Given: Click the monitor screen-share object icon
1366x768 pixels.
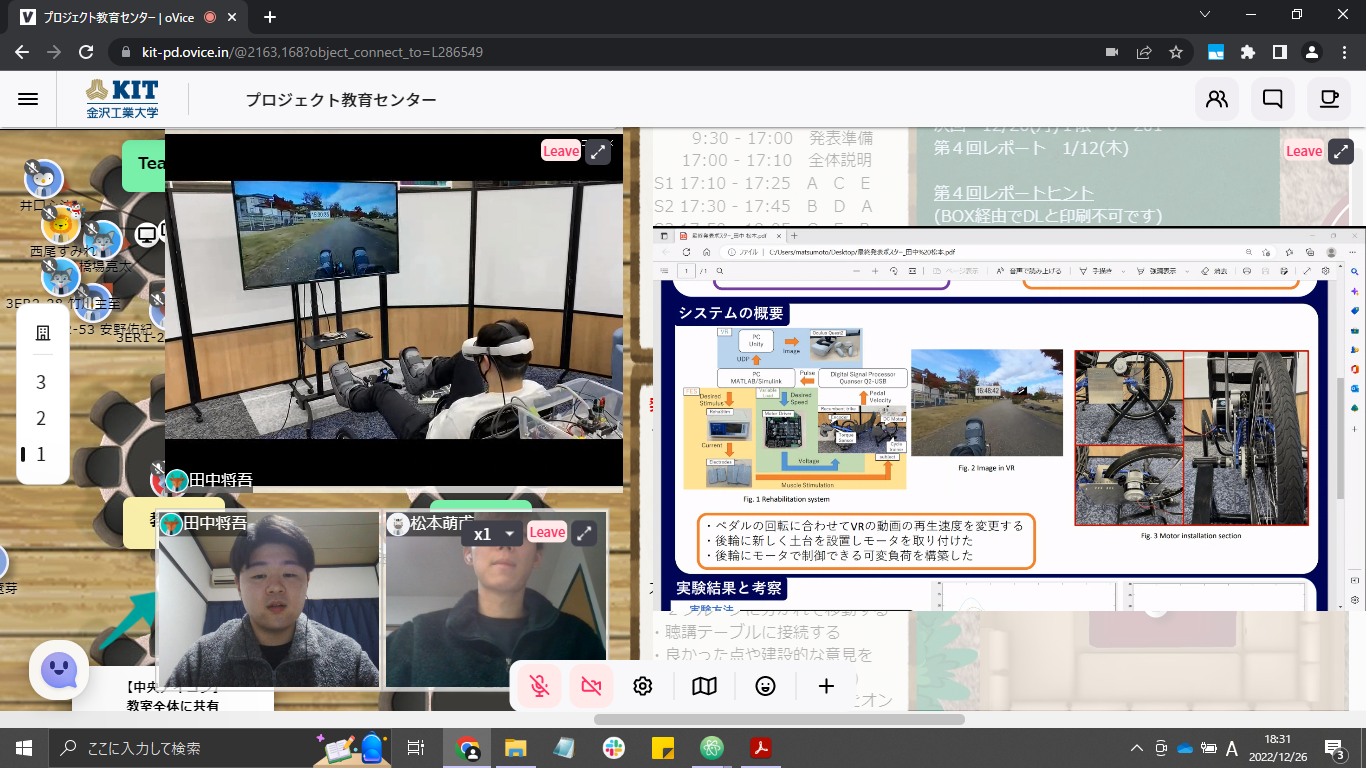Looking at the screenshot, I should [x=147, y=235].
